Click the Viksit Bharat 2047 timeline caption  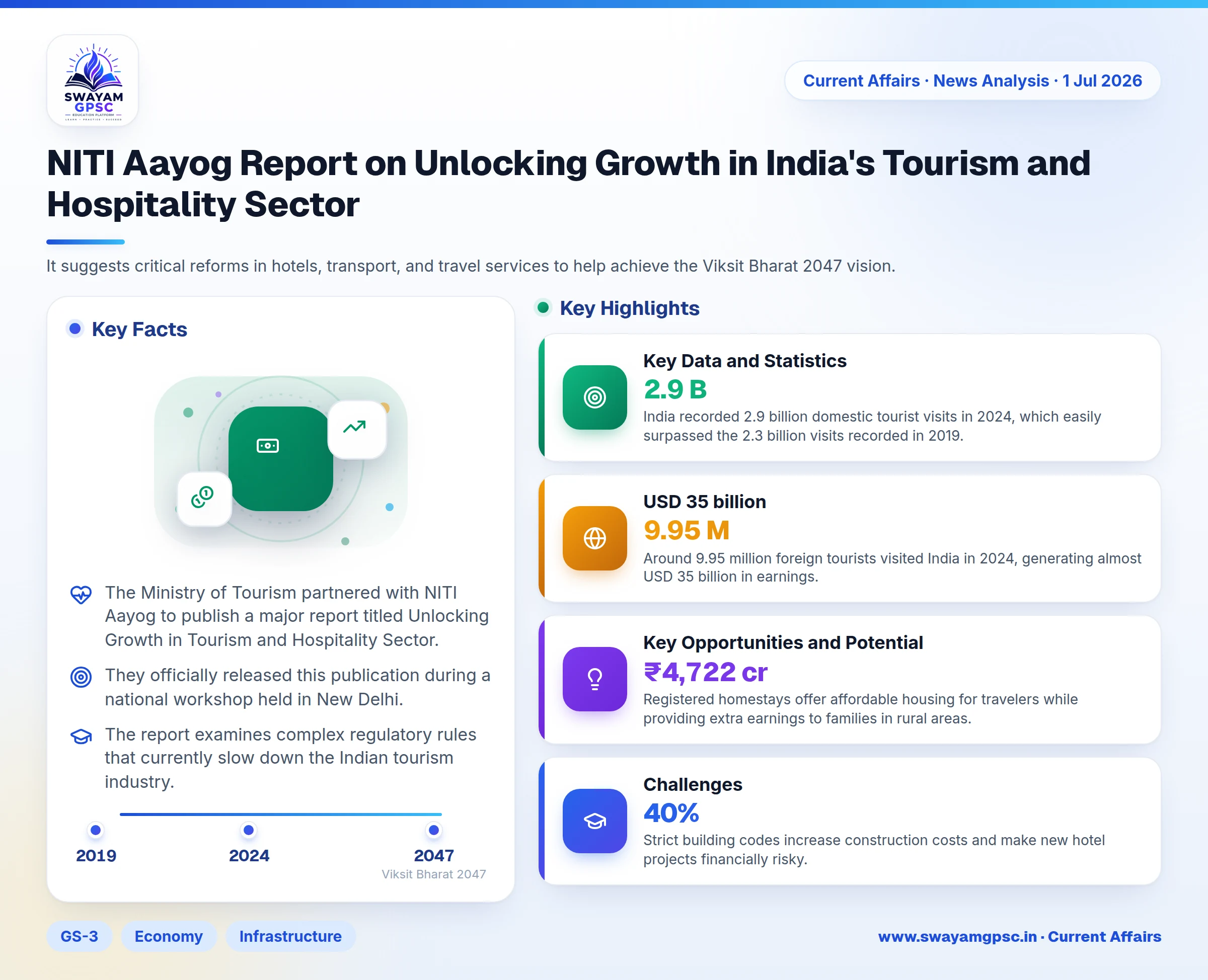434,874
